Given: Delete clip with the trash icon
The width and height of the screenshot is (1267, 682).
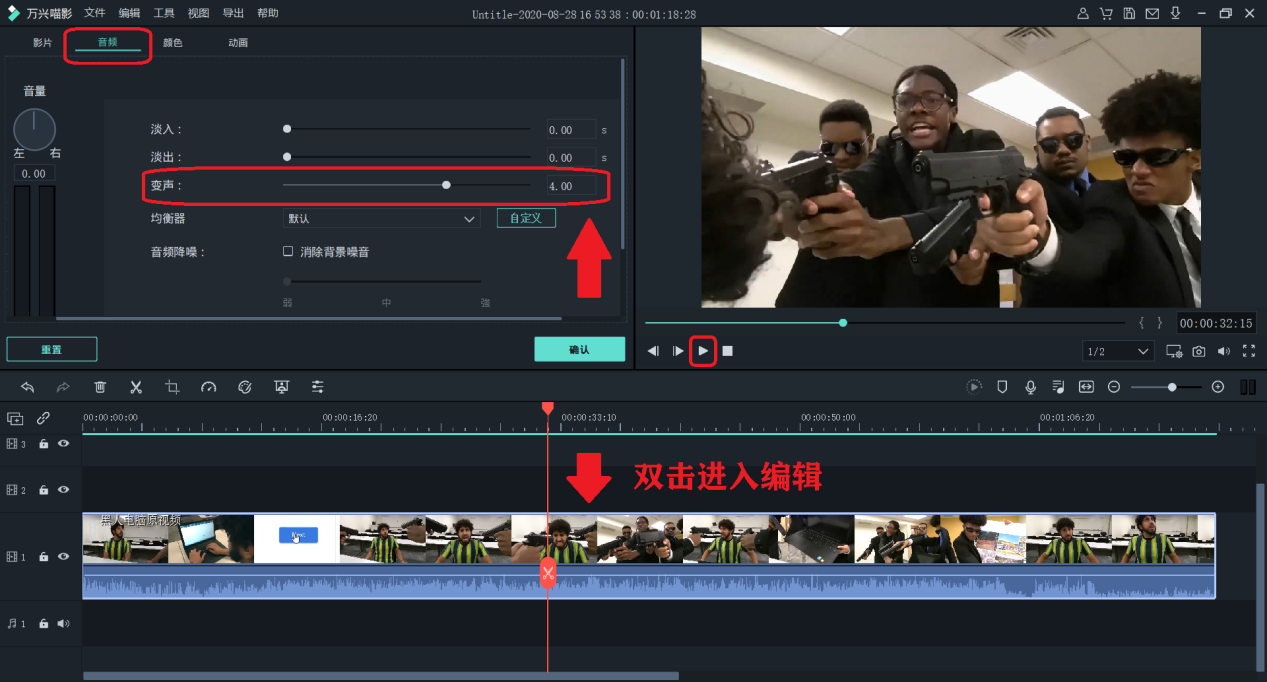Looking at the screenshot, I should click(100, 387).
